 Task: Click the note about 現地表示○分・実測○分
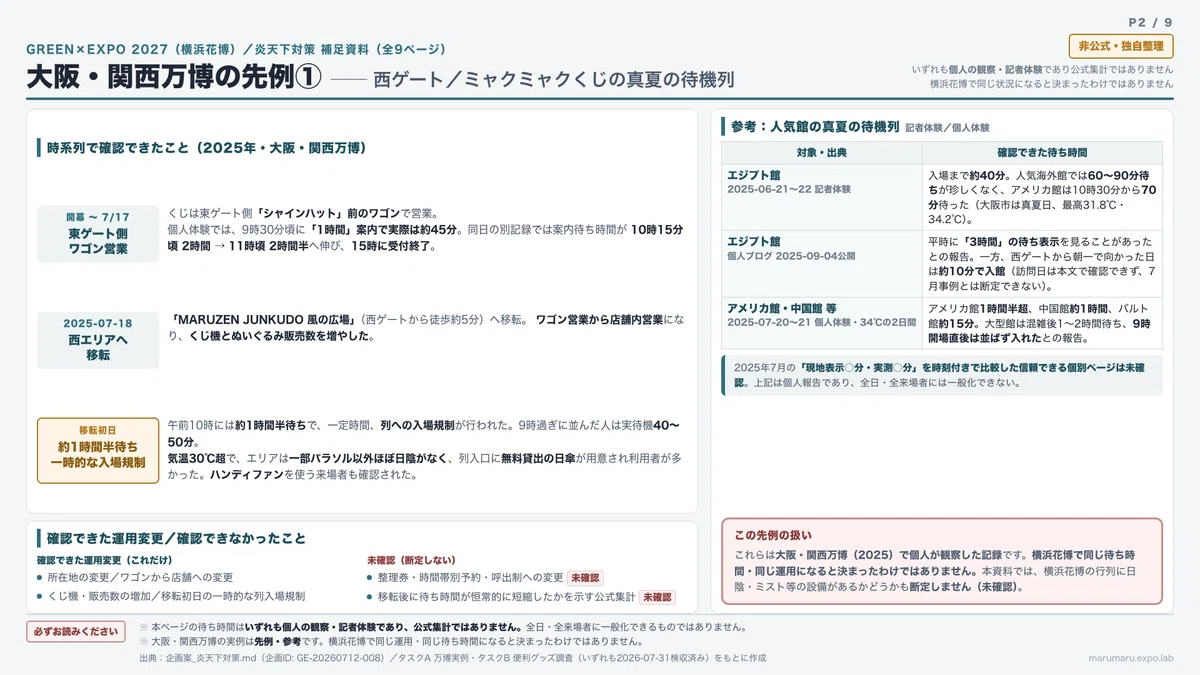click(x=942, y=375)
